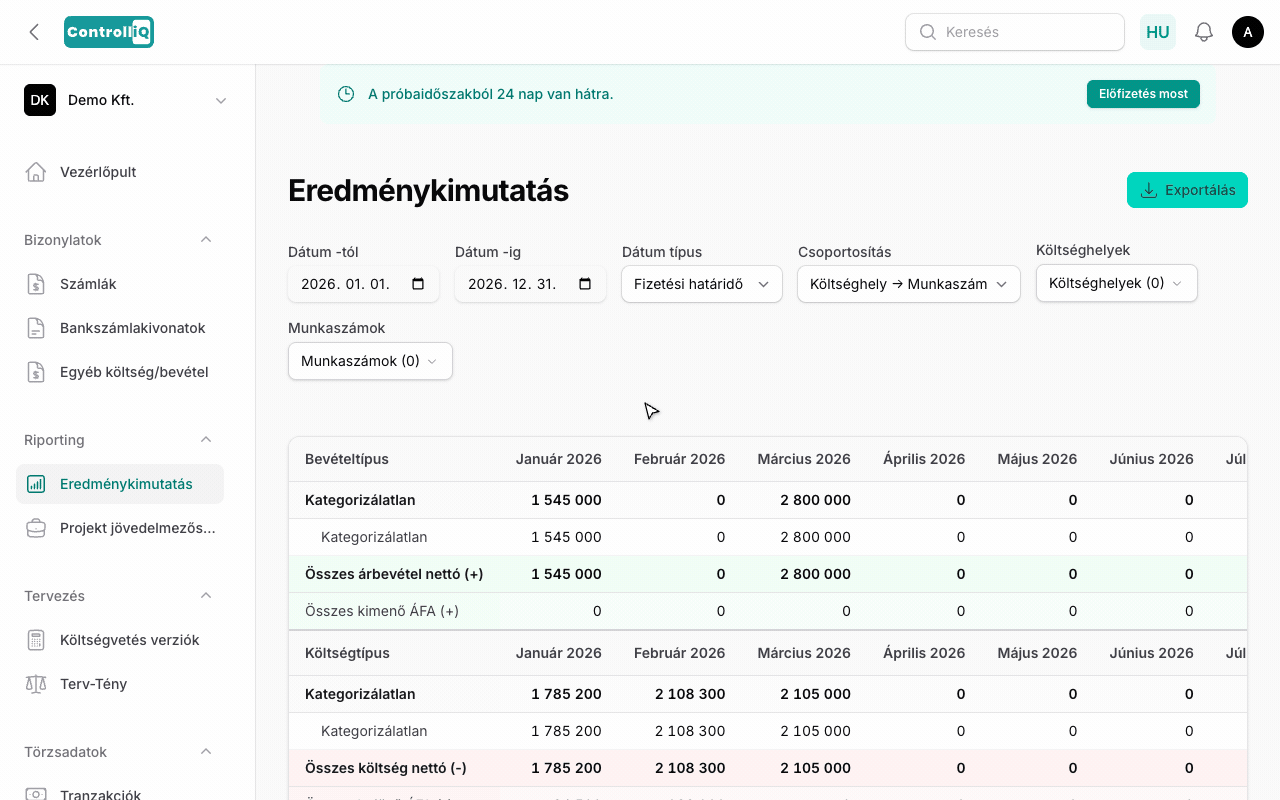Click the Számlák invoice icon
1280x800 pixels.
pos(36,284)
